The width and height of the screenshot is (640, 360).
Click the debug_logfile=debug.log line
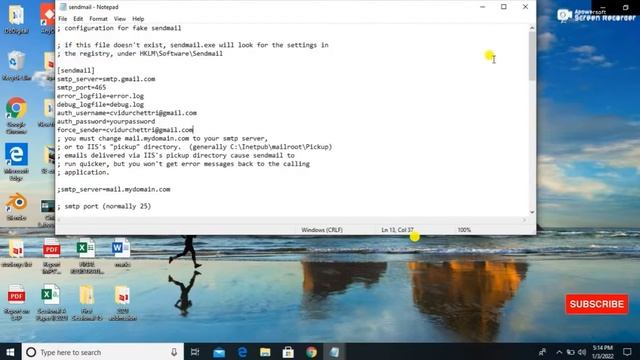[x=100, y=104]
